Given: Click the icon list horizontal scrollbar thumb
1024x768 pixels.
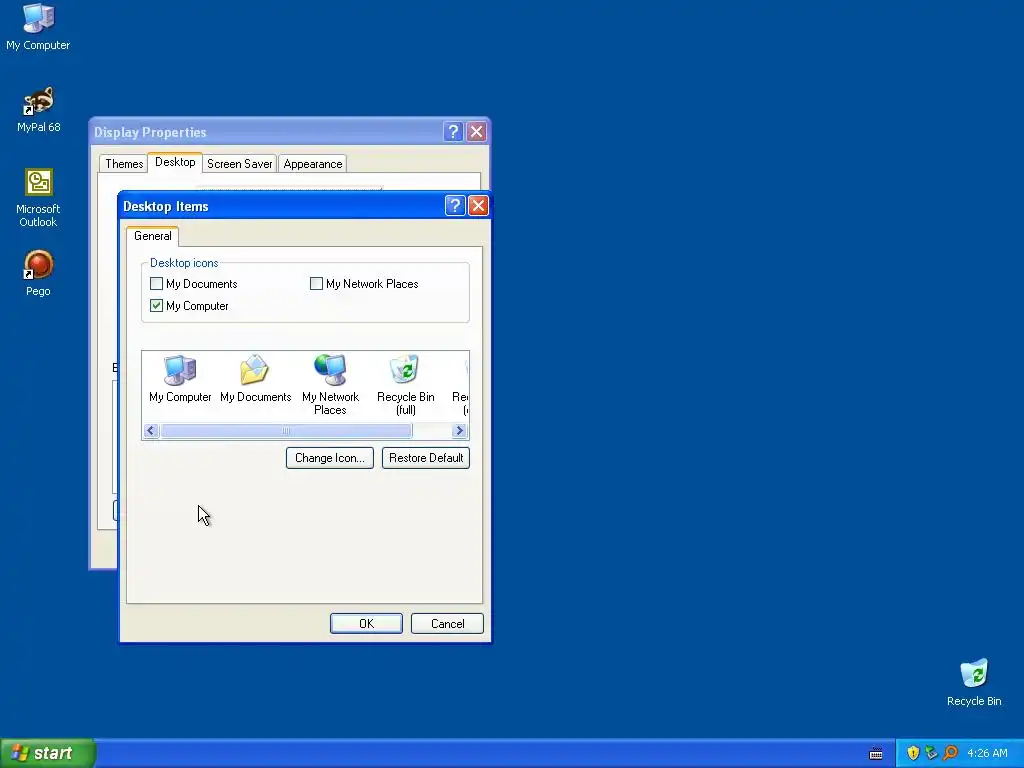Looking at the screenshot, I should tap(286, 430).
